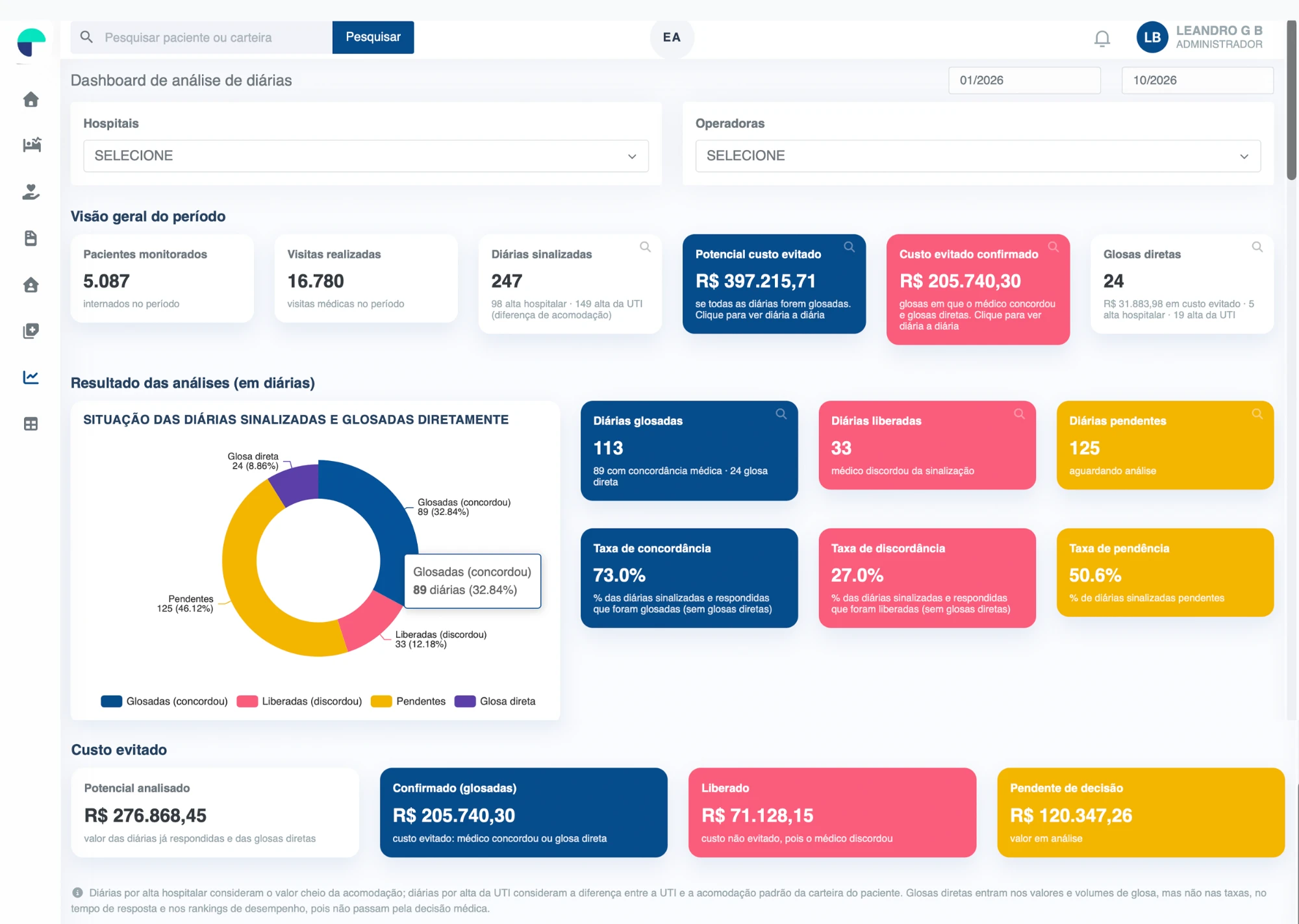
Task: Open the table grid icon in sidebar
Action: (x=31, y=424)
